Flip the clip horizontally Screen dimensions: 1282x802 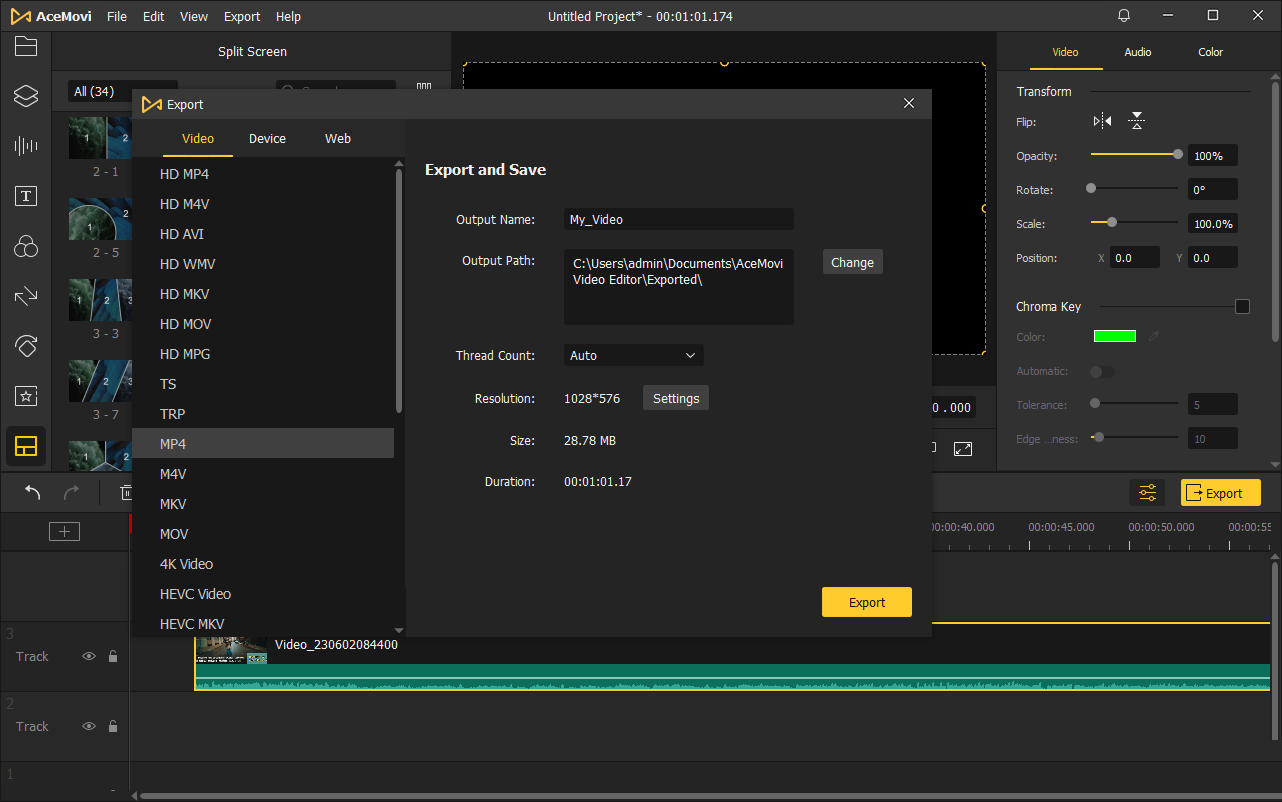[x=1102, y=121]
